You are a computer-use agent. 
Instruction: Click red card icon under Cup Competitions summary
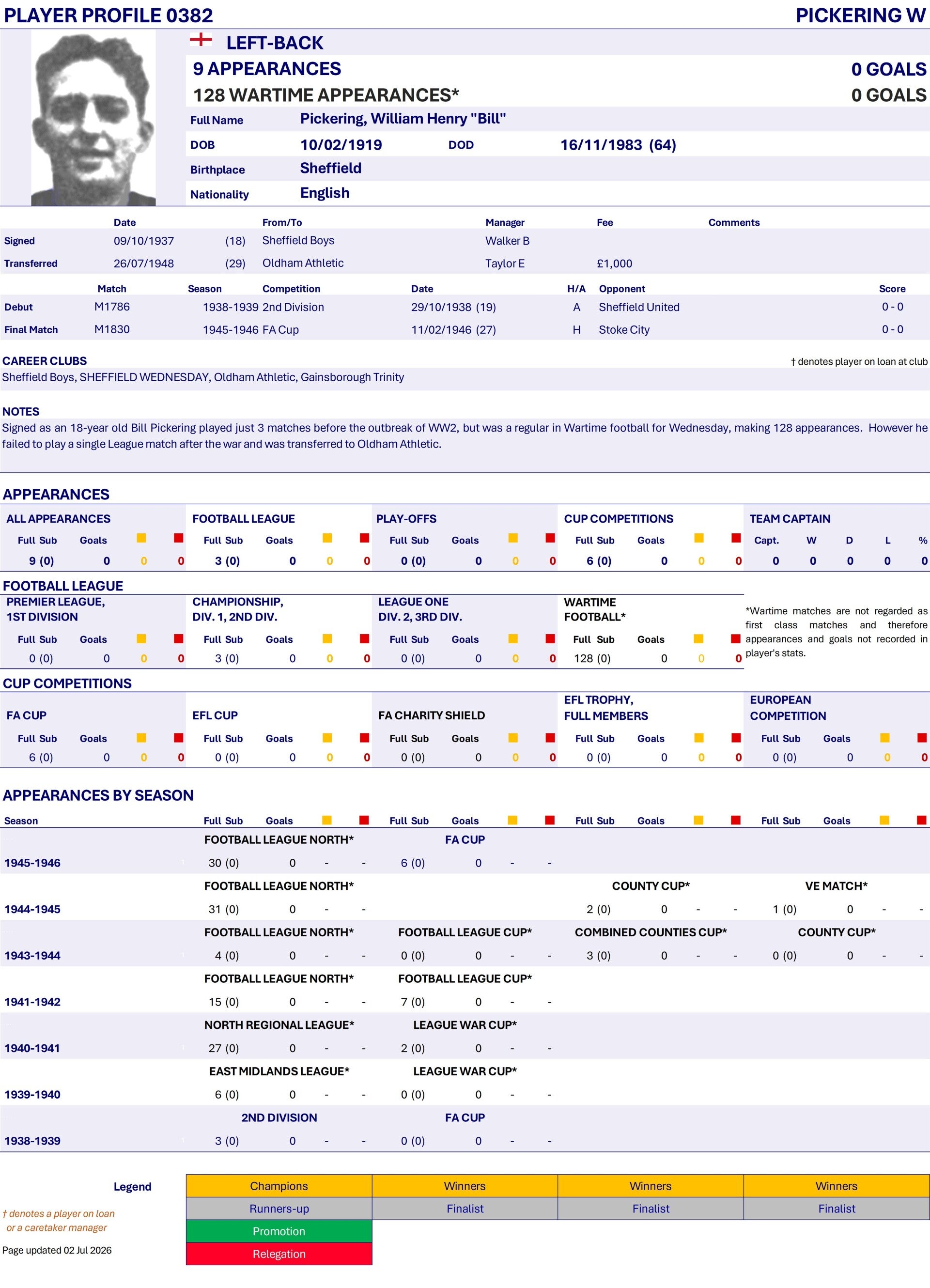(x=736, y=538)
